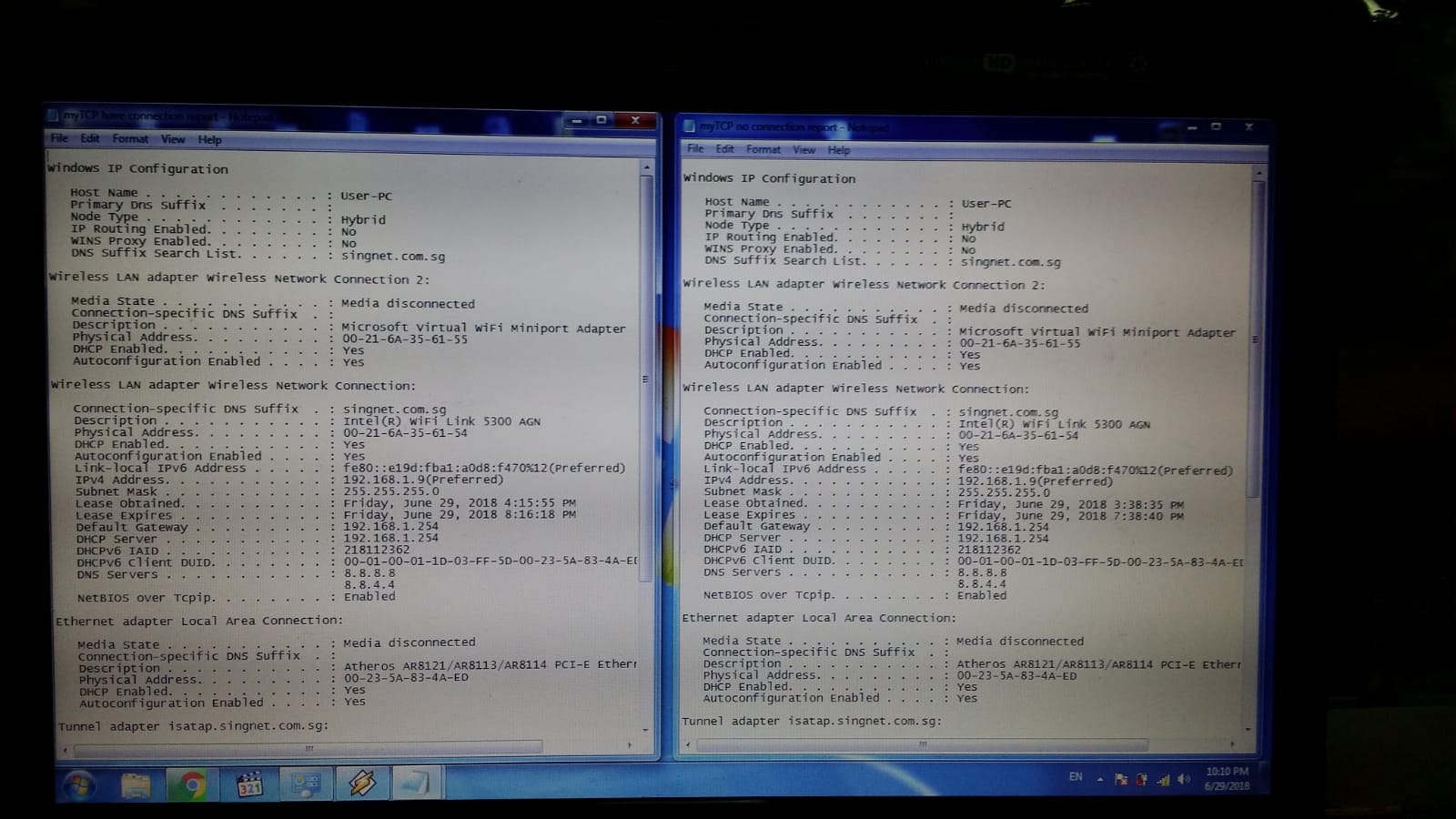
Task: Click lease expiry '8:16:18 PM' in left window
Action: coord(541,514)
